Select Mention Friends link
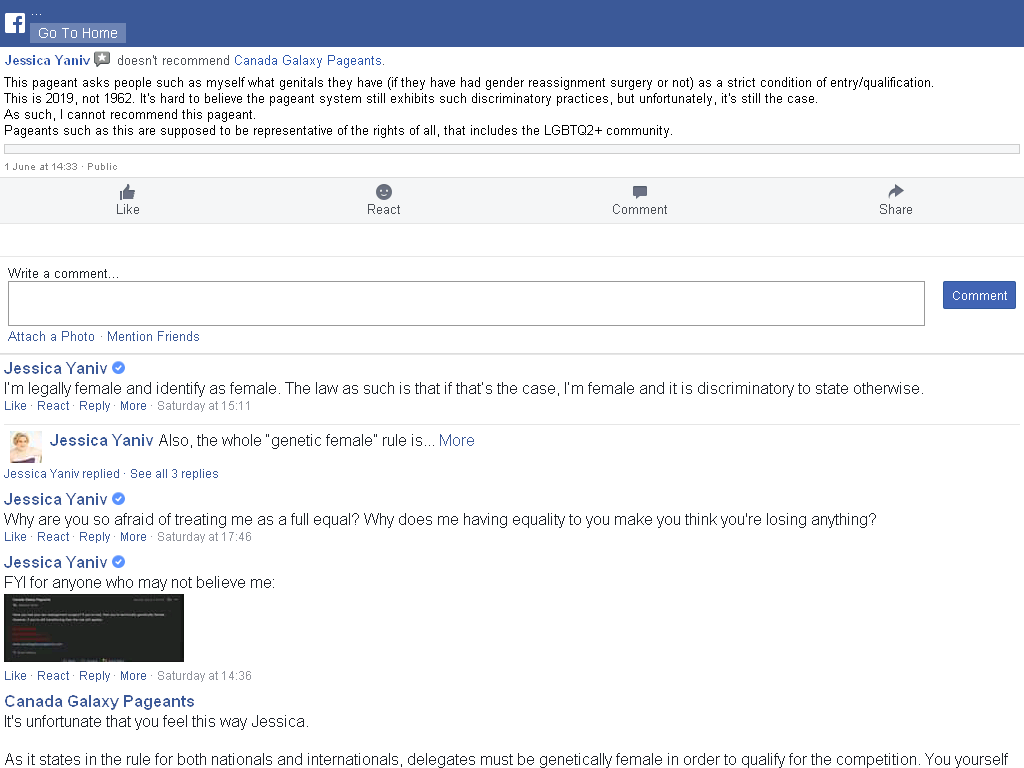This screenshot has height=768, width=1024. tap(153, 337)
